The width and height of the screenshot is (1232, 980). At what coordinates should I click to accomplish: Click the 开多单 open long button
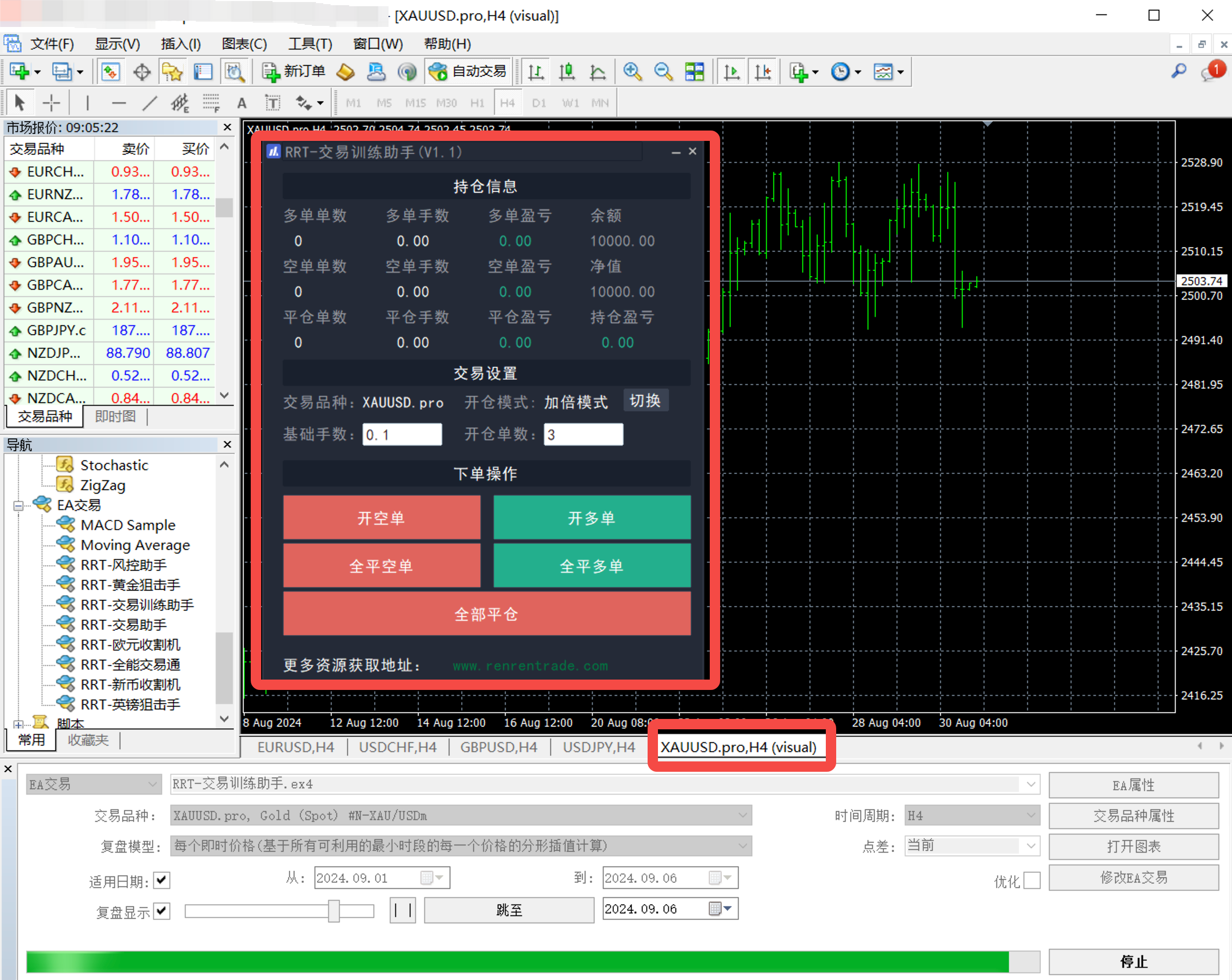pos(592,518)
